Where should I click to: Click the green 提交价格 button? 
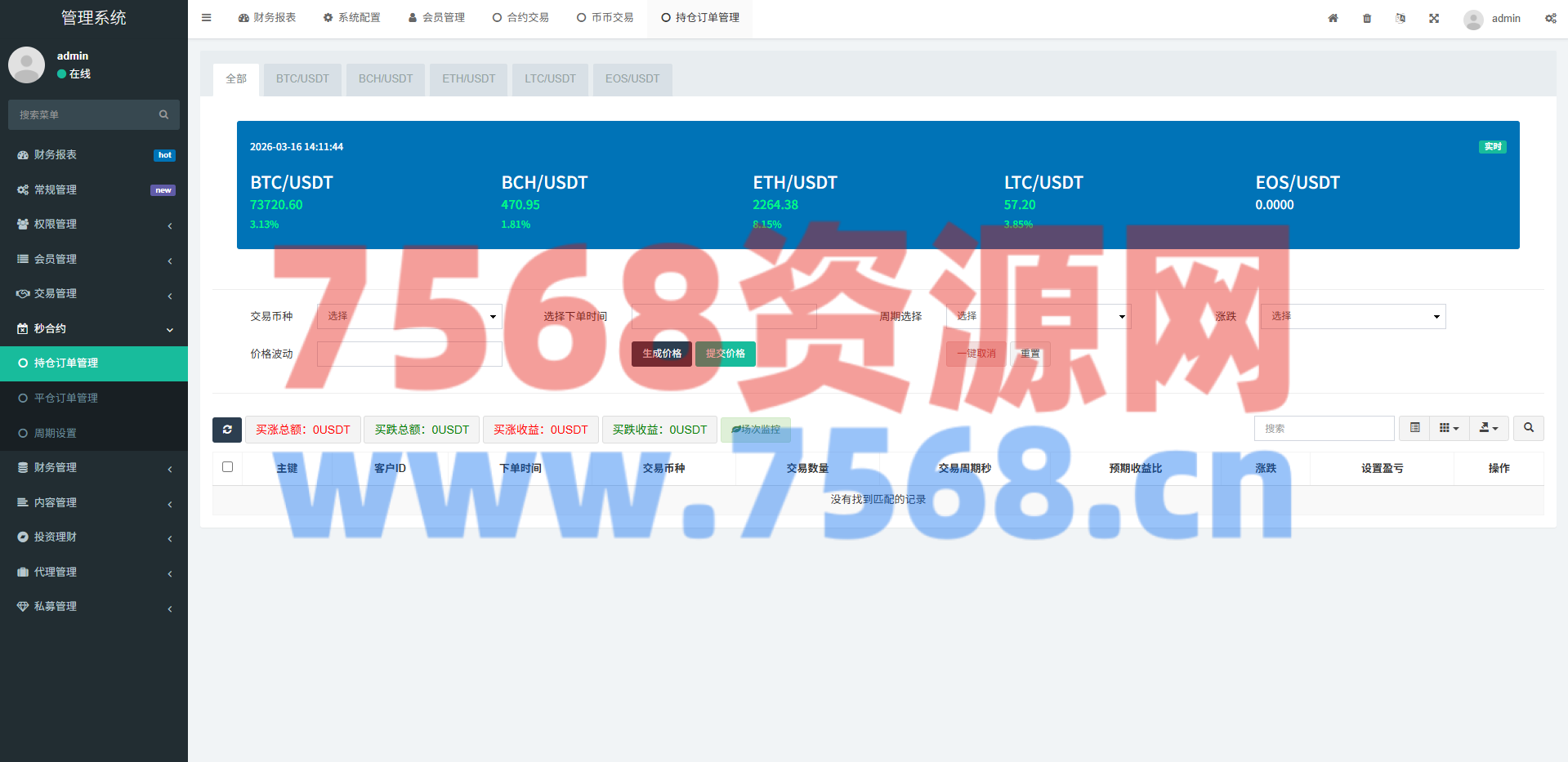725,354
